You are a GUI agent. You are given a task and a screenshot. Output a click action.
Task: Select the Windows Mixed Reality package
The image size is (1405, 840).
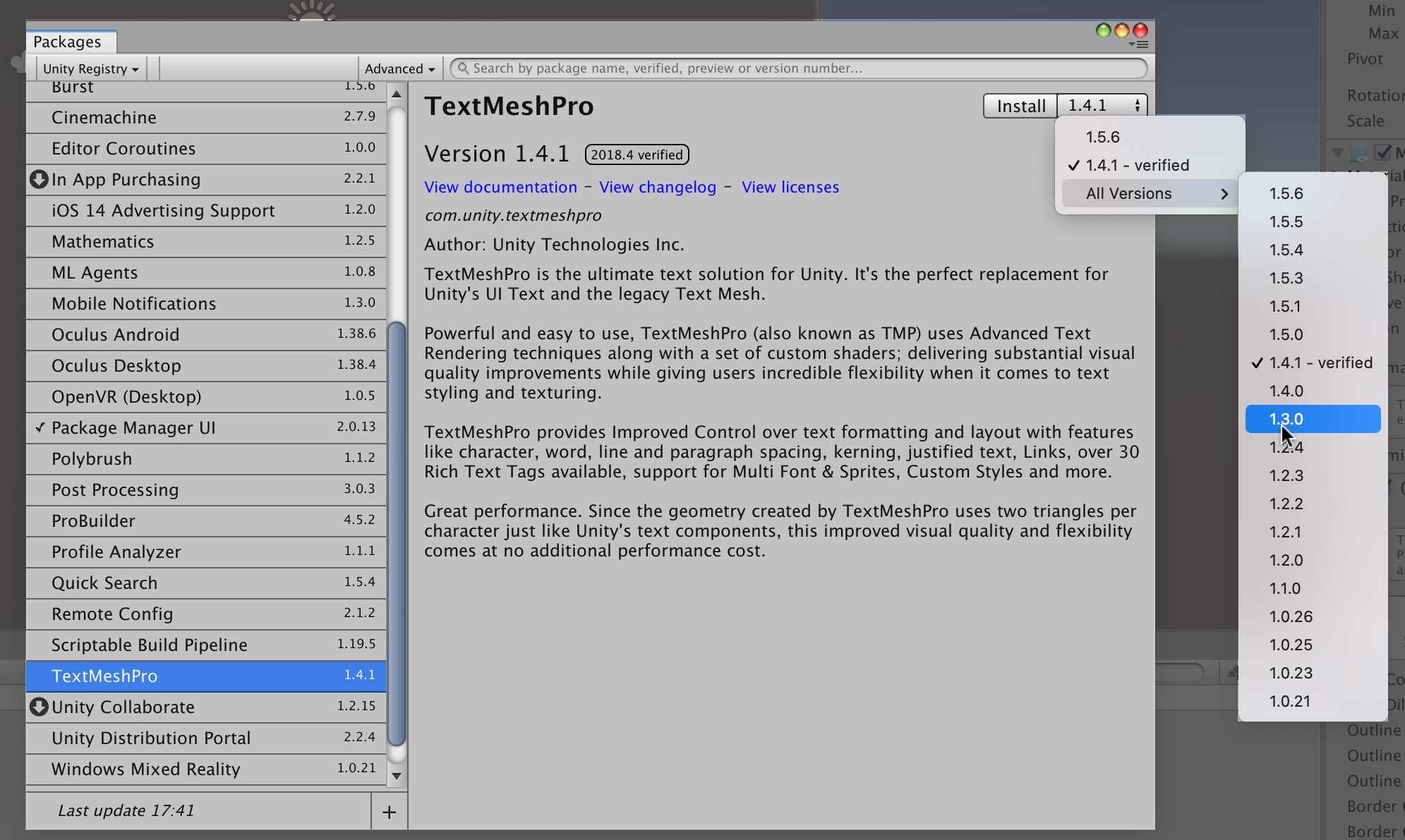(206, 769)
